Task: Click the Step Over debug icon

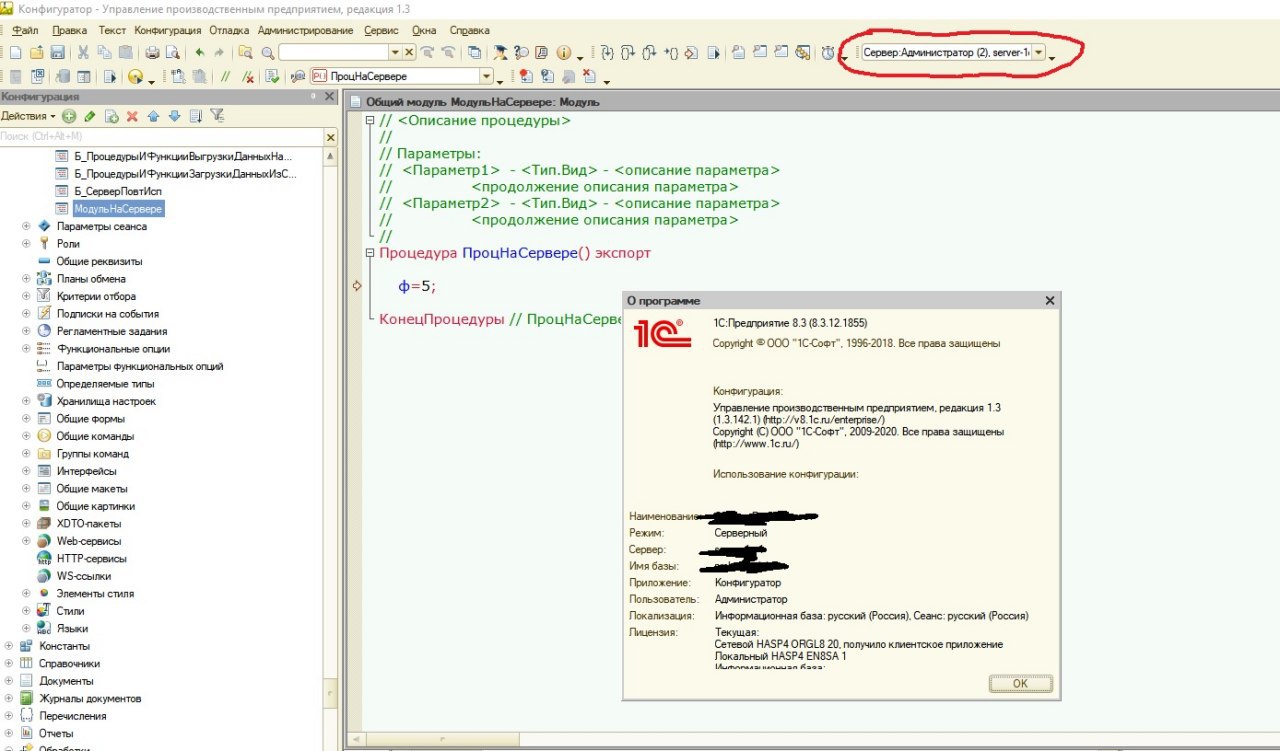Action: 627,52
